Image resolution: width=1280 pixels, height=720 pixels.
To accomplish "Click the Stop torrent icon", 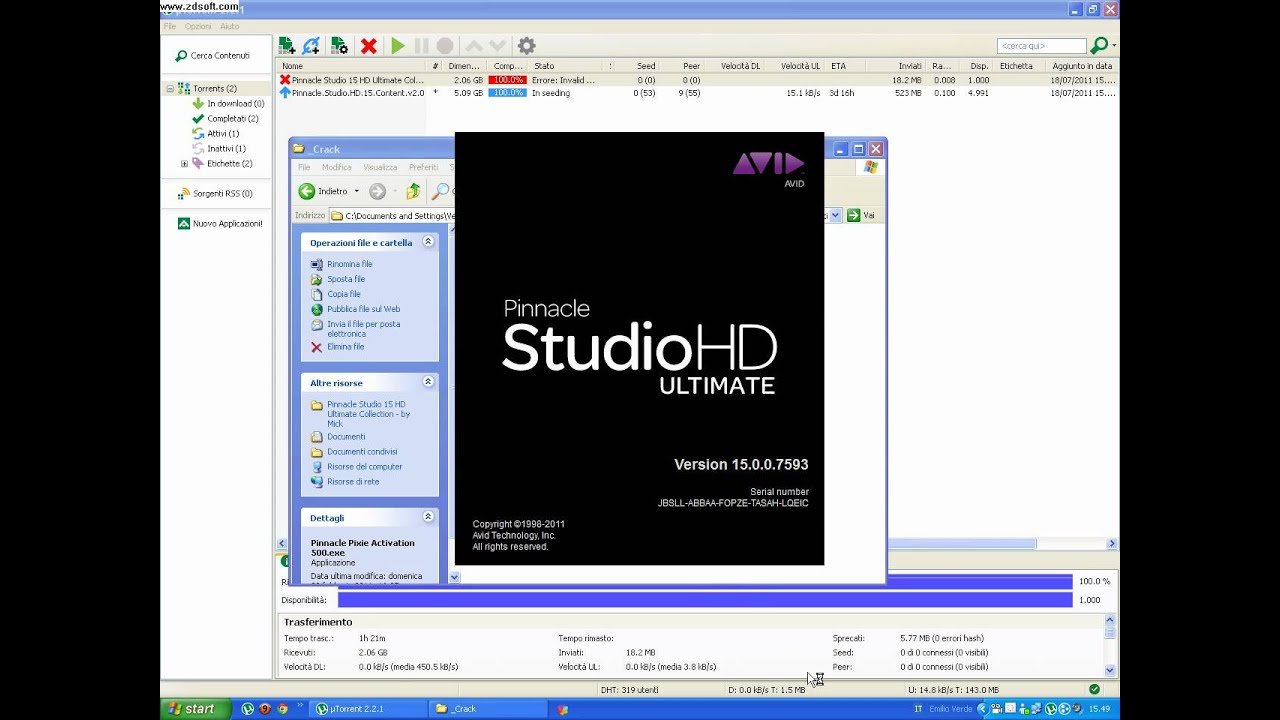I will click(445, 46).
